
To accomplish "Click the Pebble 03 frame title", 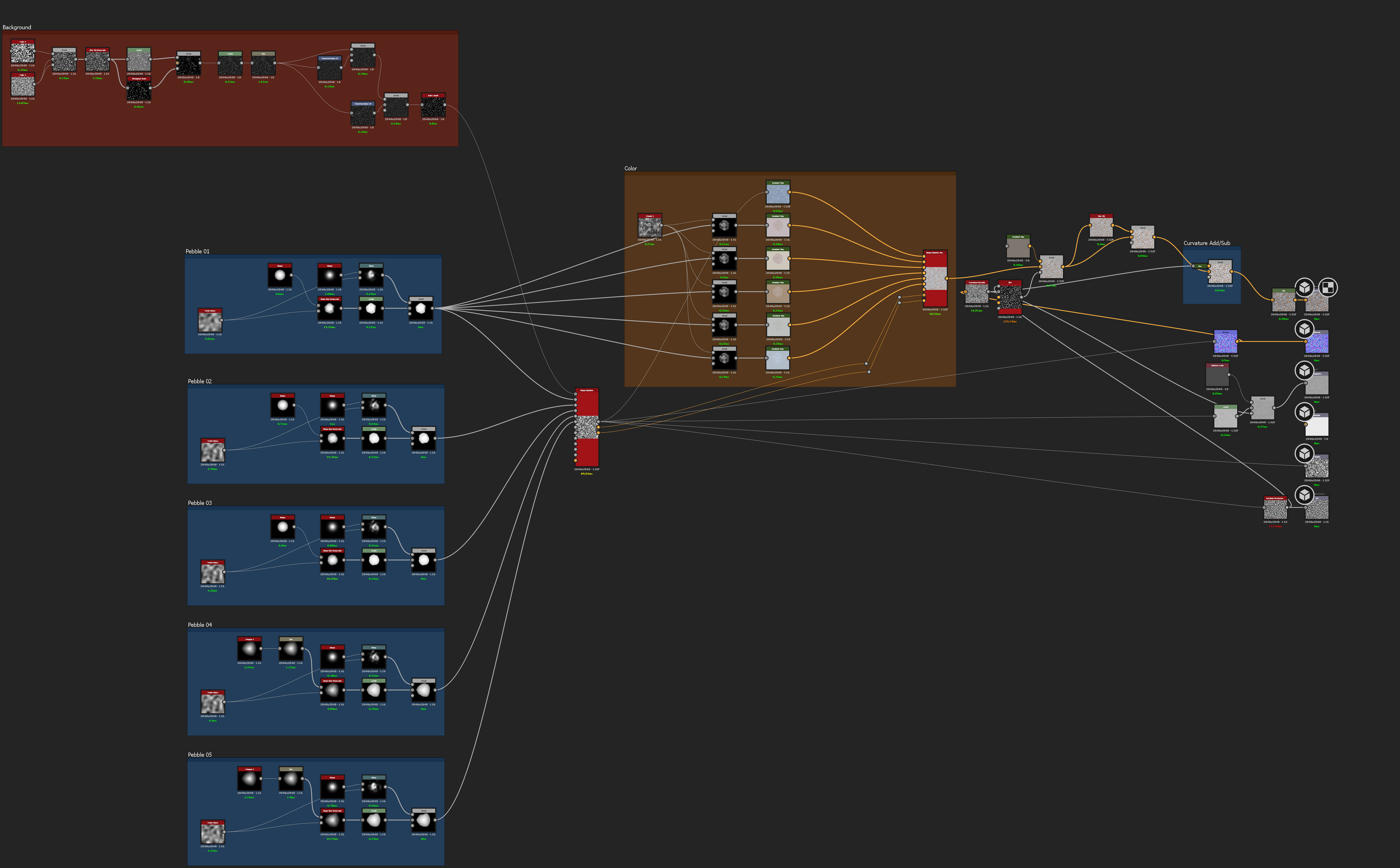I will 200,503.
